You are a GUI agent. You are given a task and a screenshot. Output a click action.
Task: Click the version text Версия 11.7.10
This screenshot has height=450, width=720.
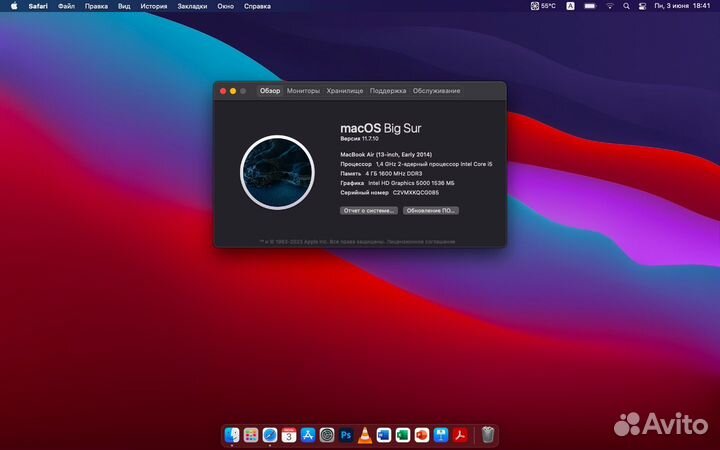click(x=360, y=139)
